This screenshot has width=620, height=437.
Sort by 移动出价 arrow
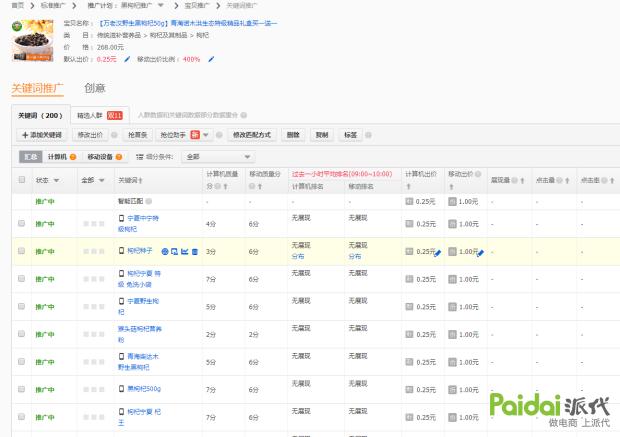451,186
